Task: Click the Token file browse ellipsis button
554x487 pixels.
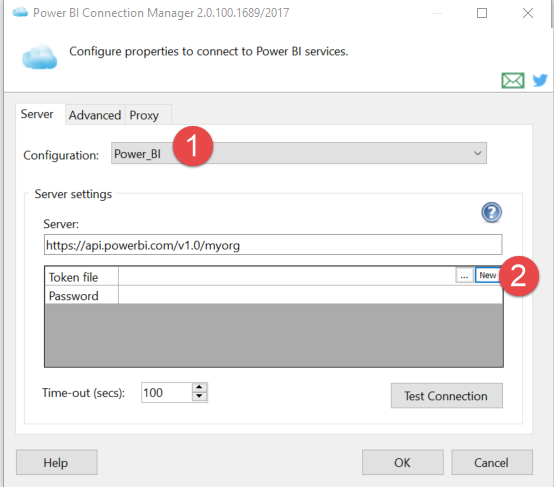Action: pos(464,275)
